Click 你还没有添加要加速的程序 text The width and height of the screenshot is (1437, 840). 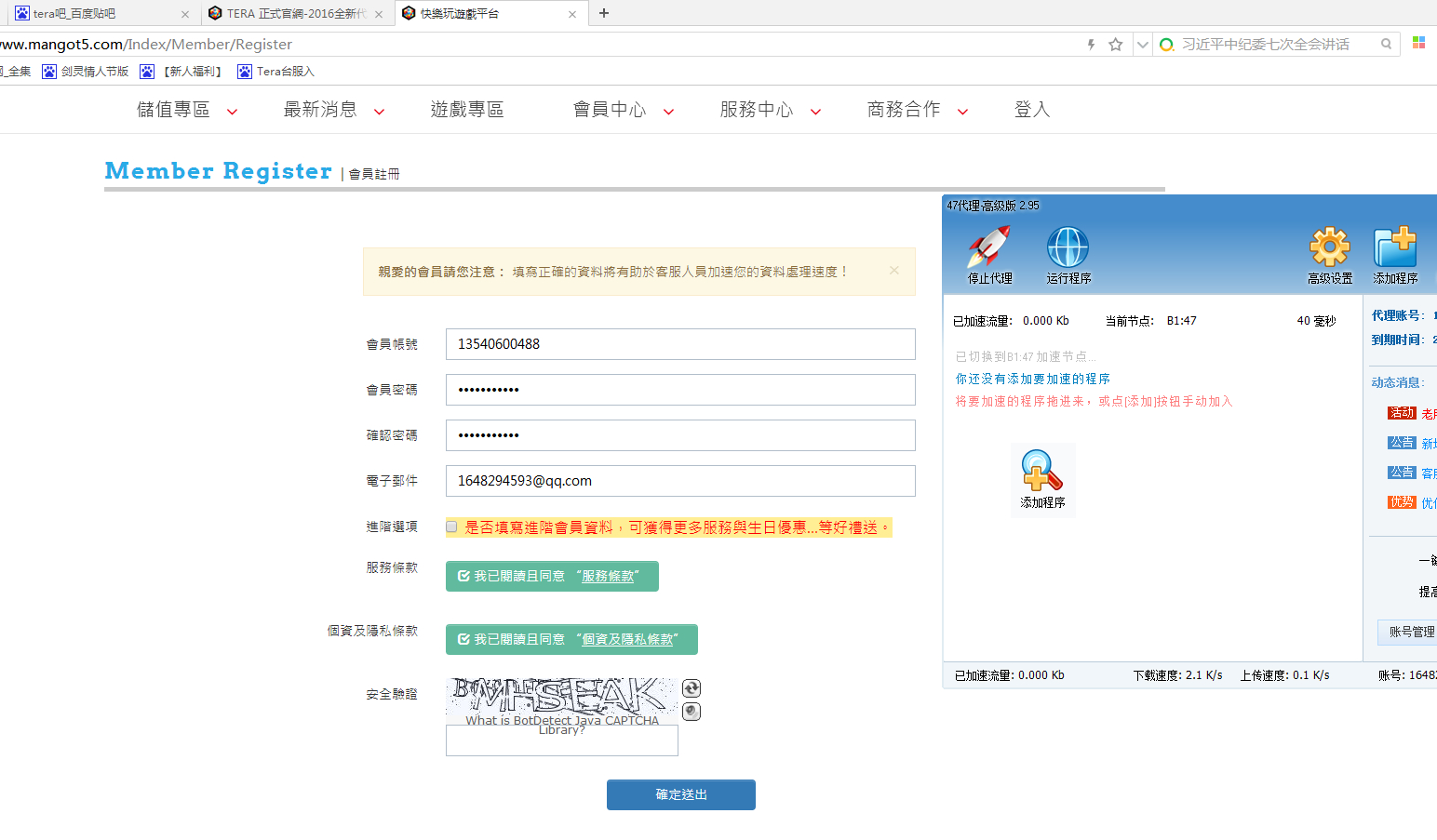[1033, 380]
